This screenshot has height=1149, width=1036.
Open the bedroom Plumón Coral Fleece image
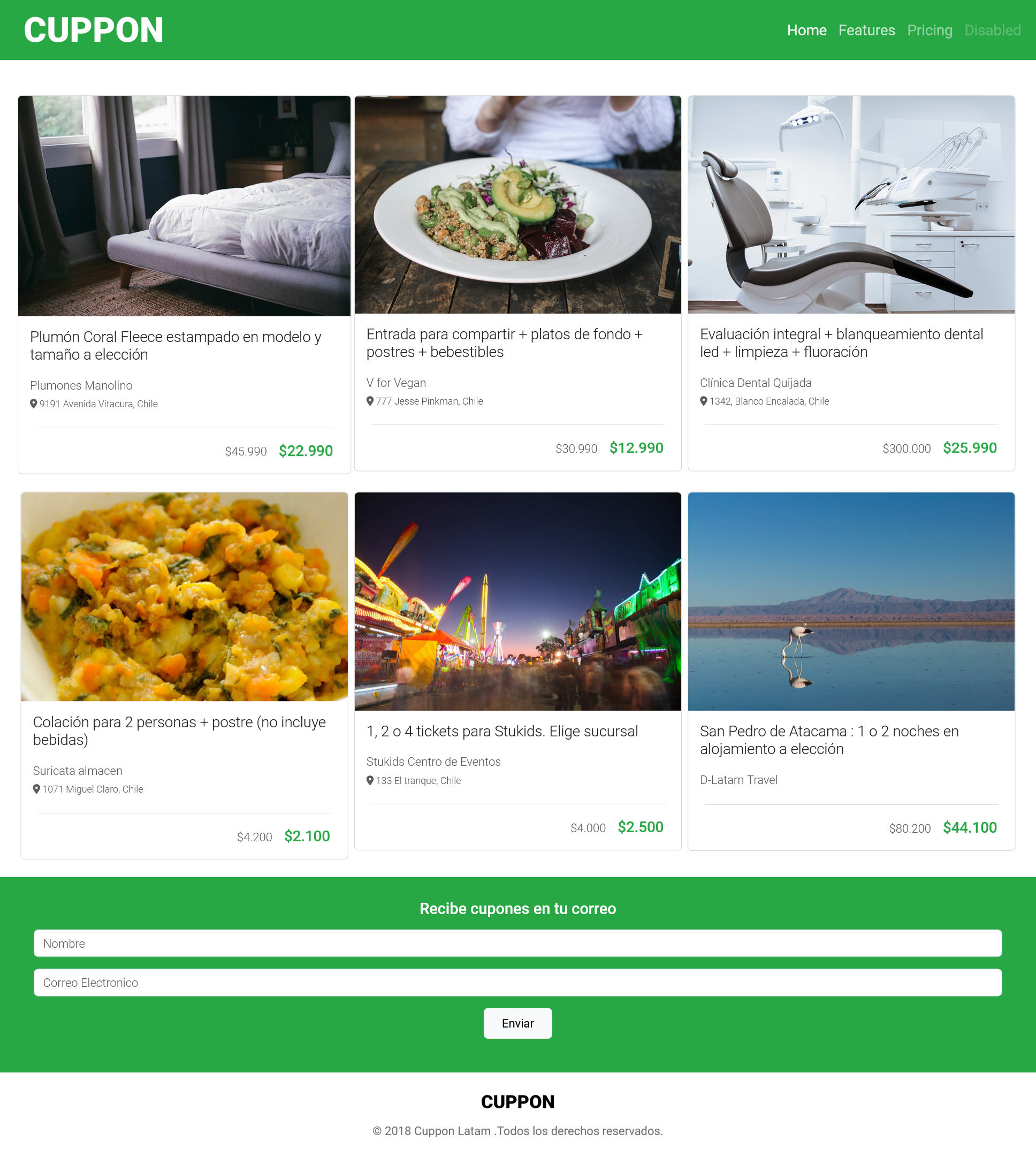(185, 206)
